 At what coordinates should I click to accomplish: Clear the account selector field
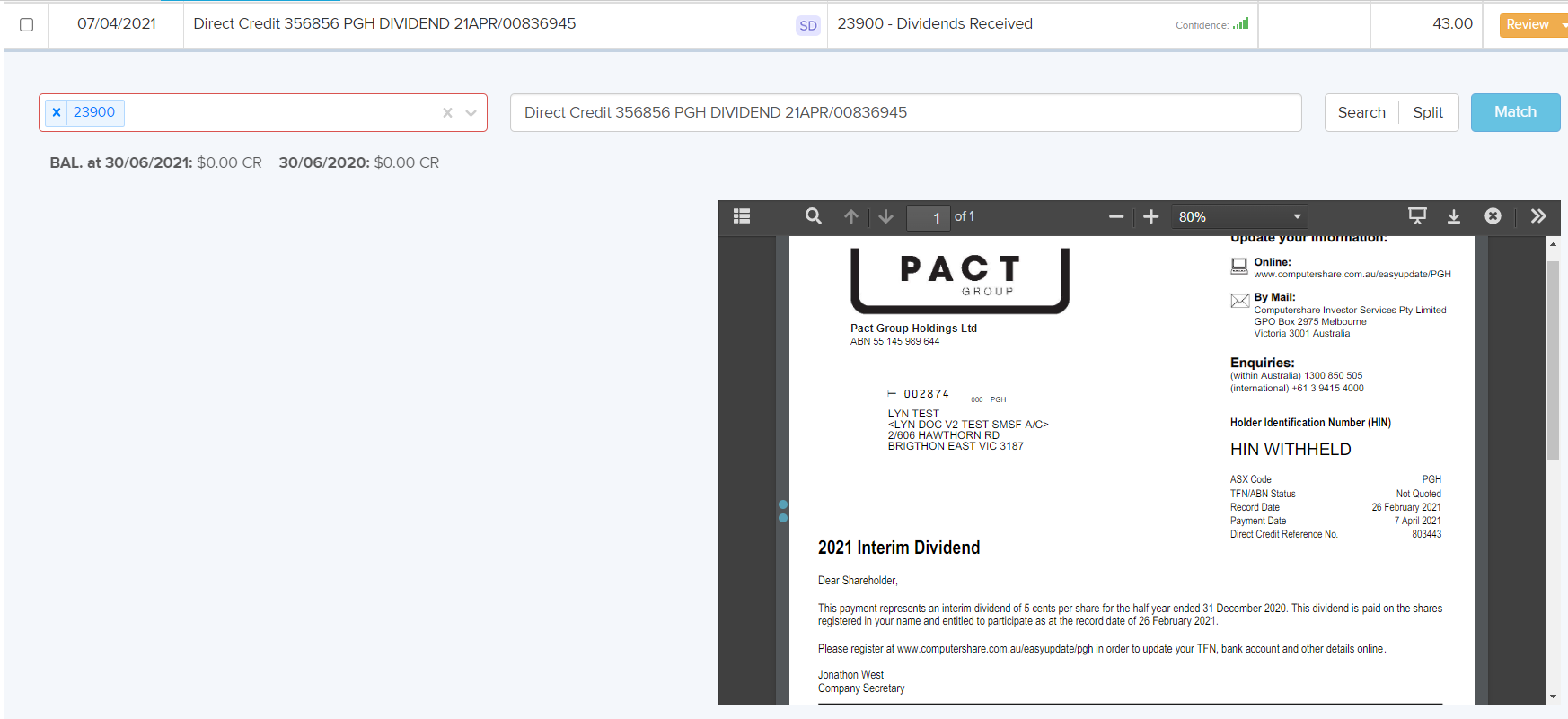point(447,113)
